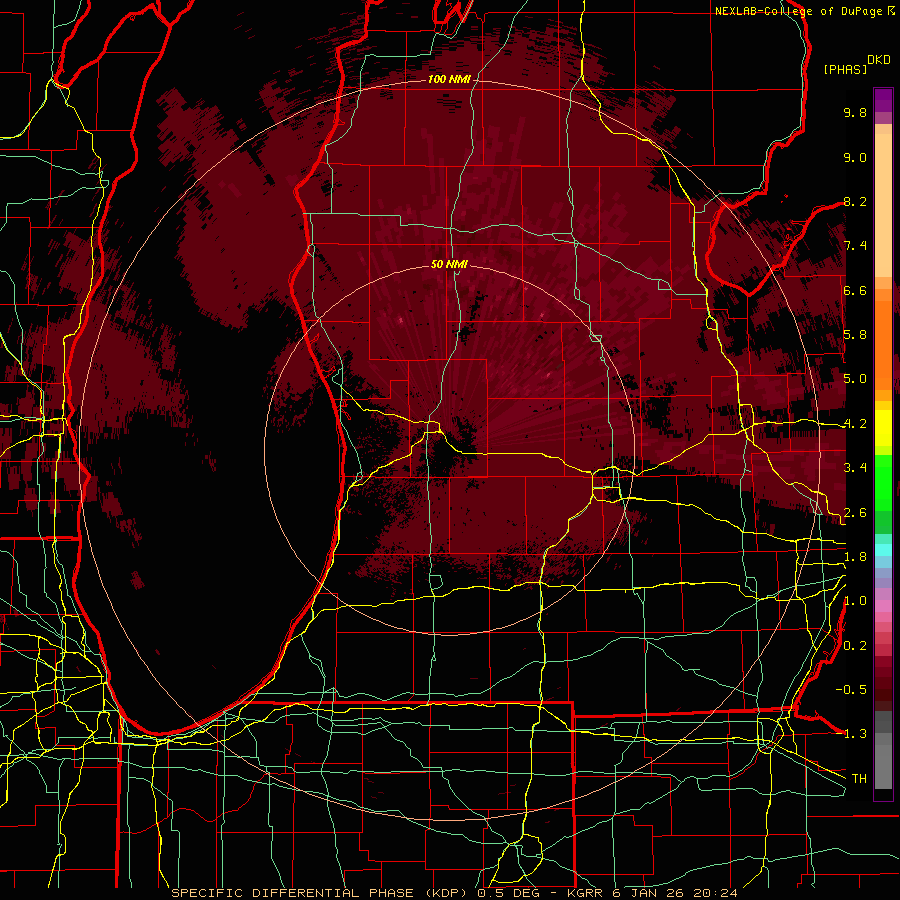The image size is (900, 900).
Task: Click the 1.8 value on the color scale
Action: (x=855, y=557)
